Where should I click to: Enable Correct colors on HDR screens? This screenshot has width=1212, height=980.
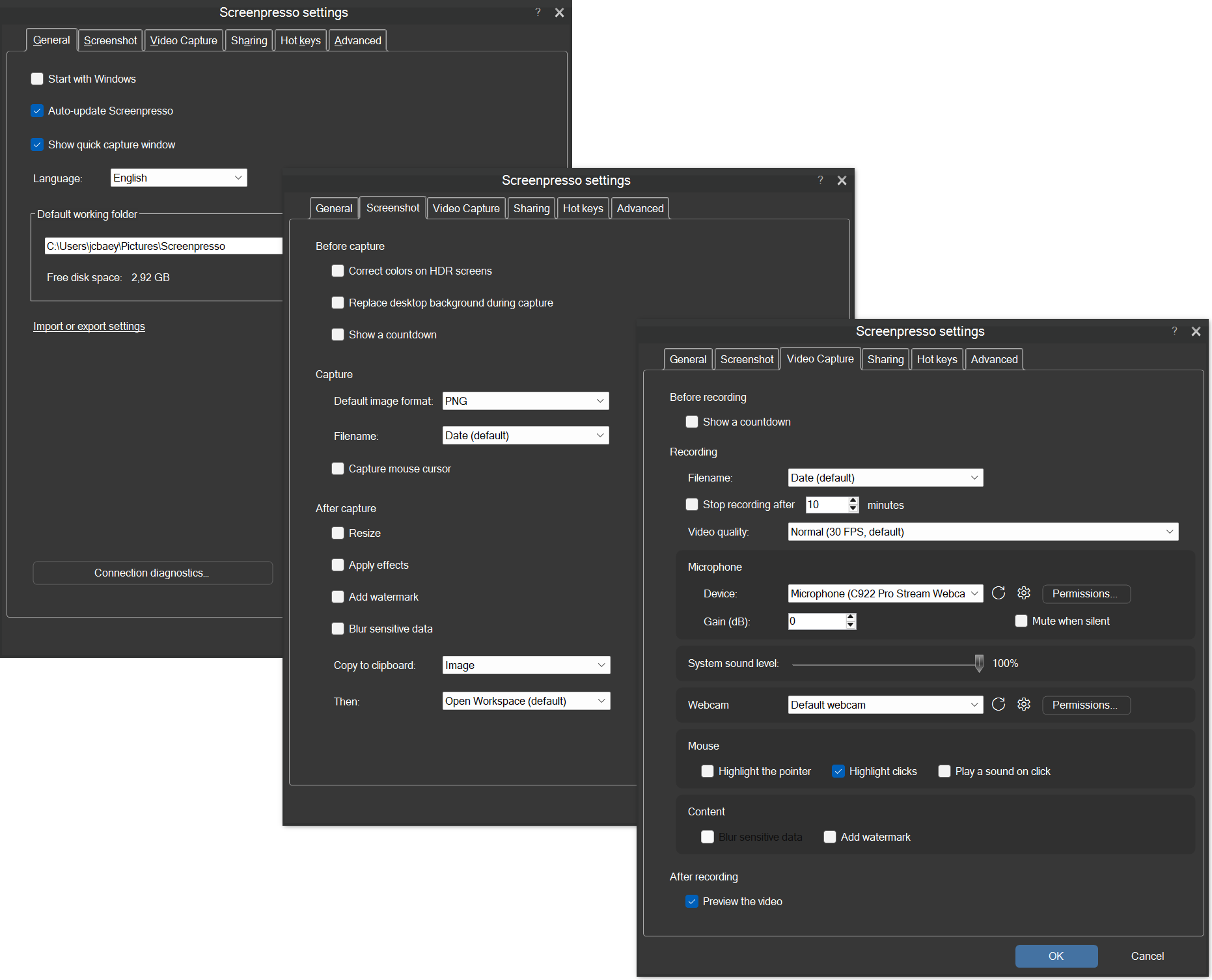click(338, 271)
